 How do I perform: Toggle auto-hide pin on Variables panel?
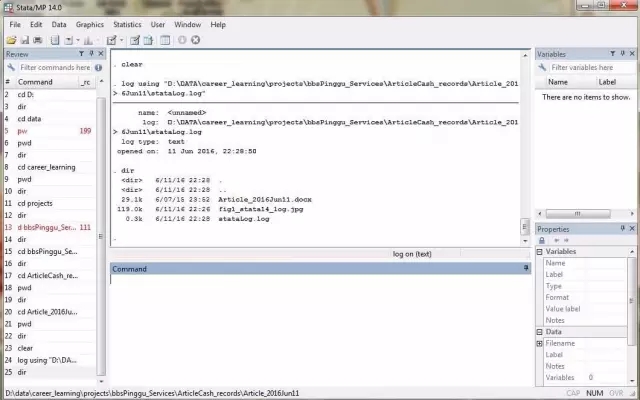[623, 53]
